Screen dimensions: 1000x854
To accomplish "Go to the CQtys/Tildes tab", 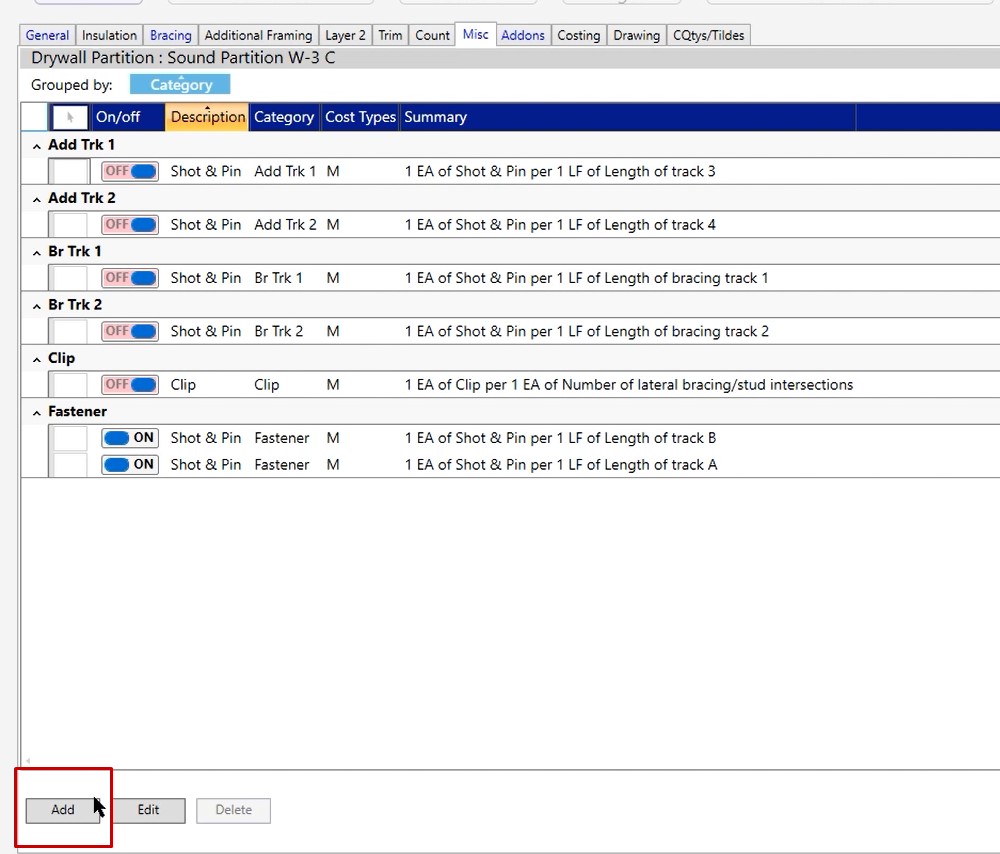I will [x=708, y=35].
